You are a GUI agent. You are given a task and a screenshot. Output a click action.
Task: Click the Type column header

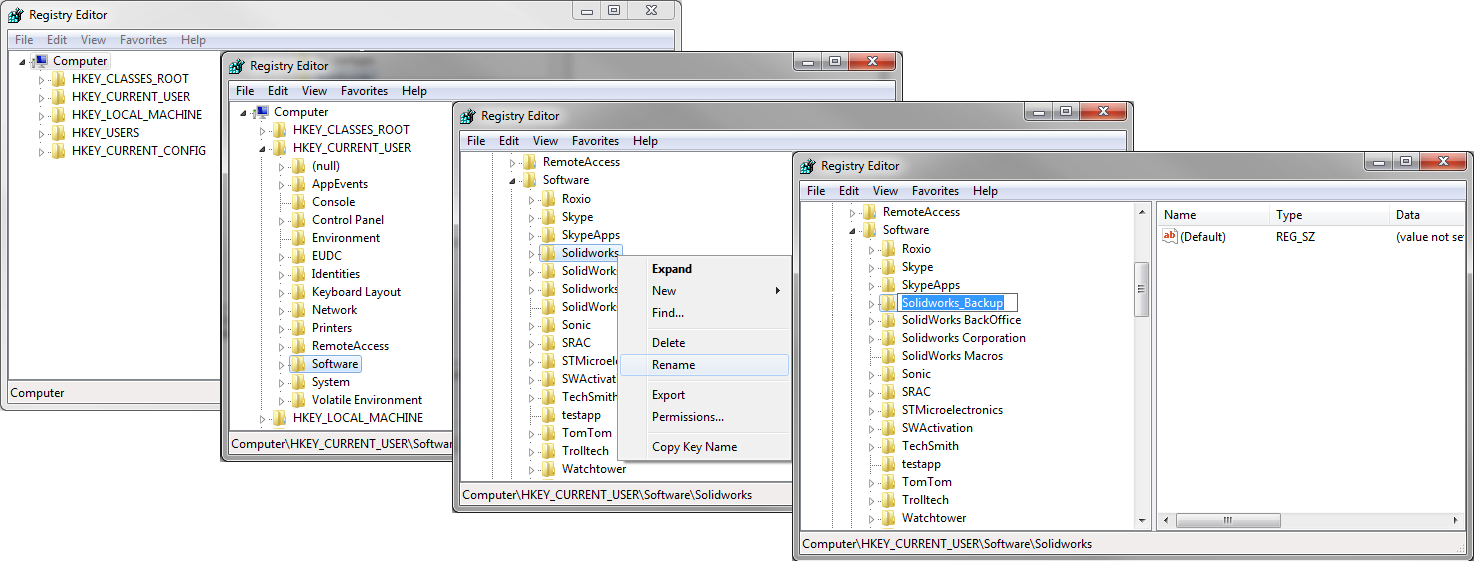click(x=1329, y=215)
